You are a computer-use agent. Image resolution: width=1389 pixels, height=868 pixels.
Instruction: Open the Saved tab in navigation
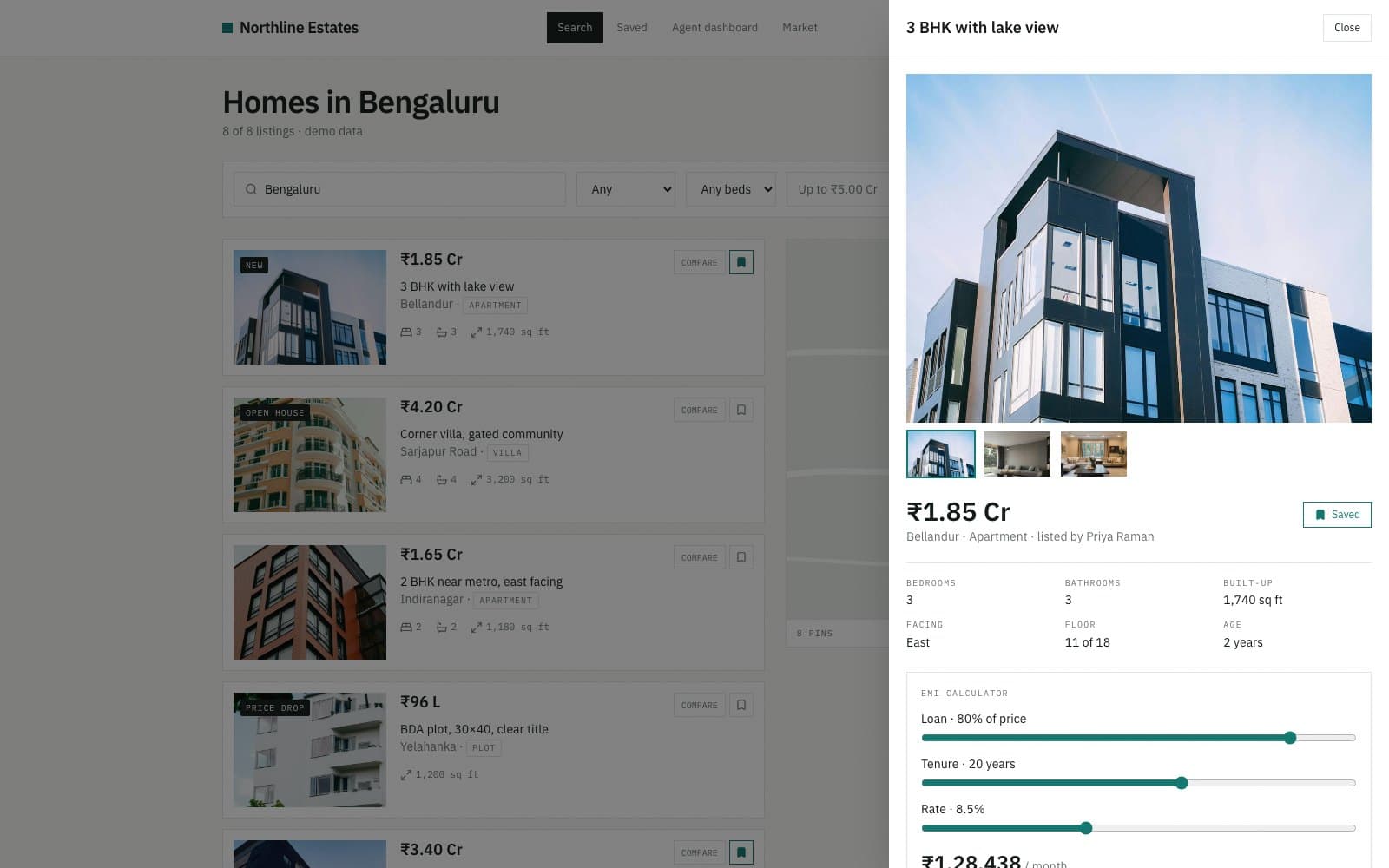pos(632,28)
